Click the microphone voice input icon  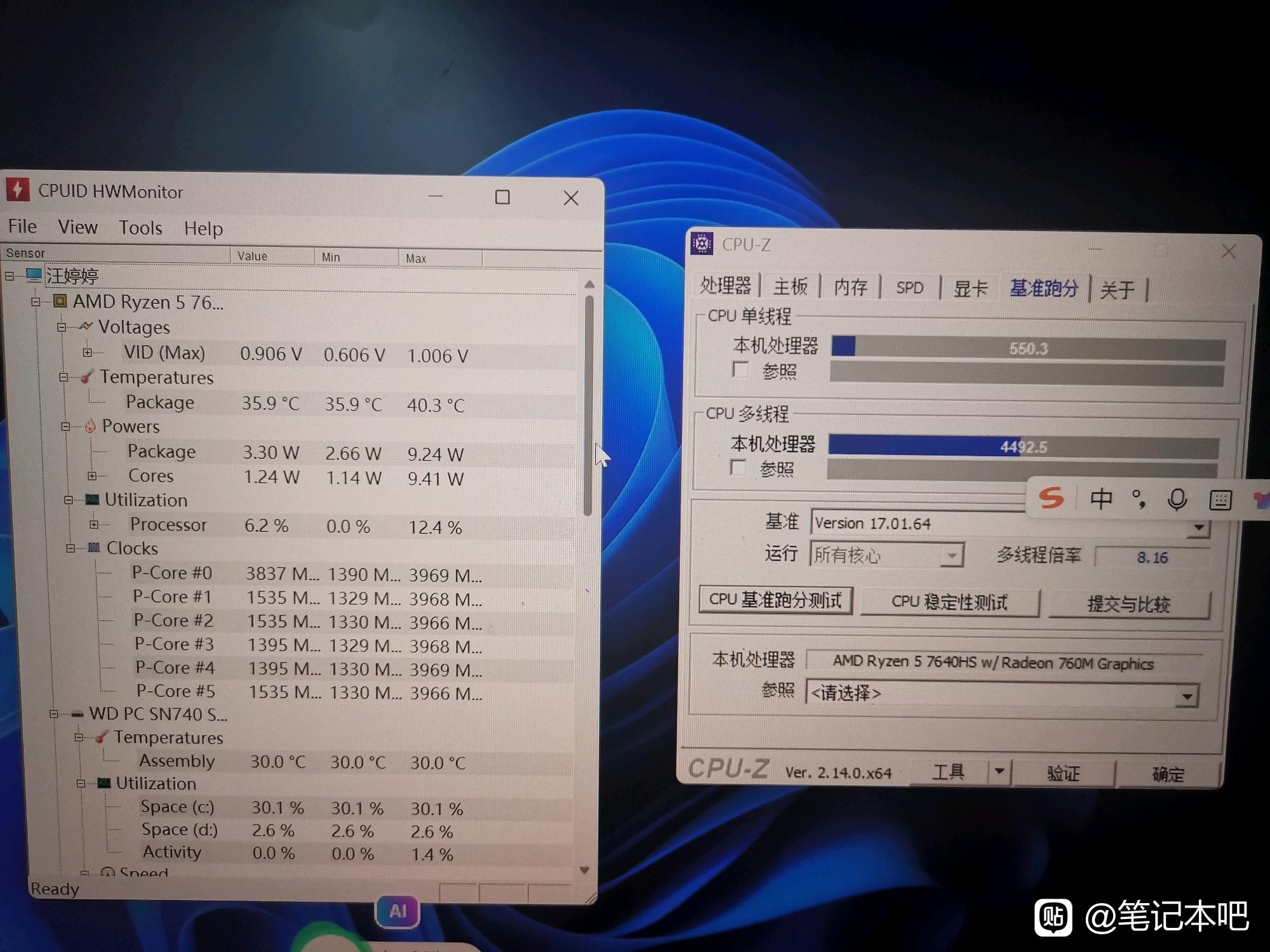click(1177, 499)
